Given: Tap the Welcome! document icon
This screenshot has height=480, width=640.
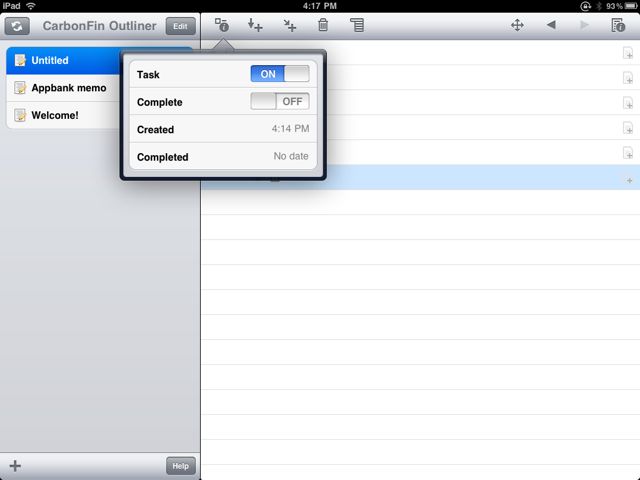Looking at the screenshot, I should point(20,115).
